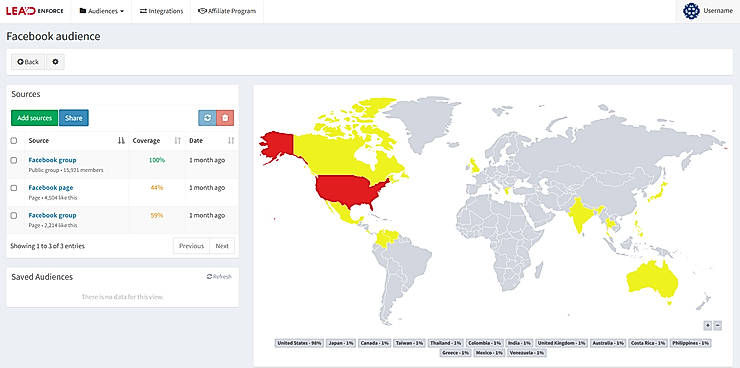Open the Audiences dropdown menu
The width and height of the screenshot is (740, 368).
click(101, 11)
